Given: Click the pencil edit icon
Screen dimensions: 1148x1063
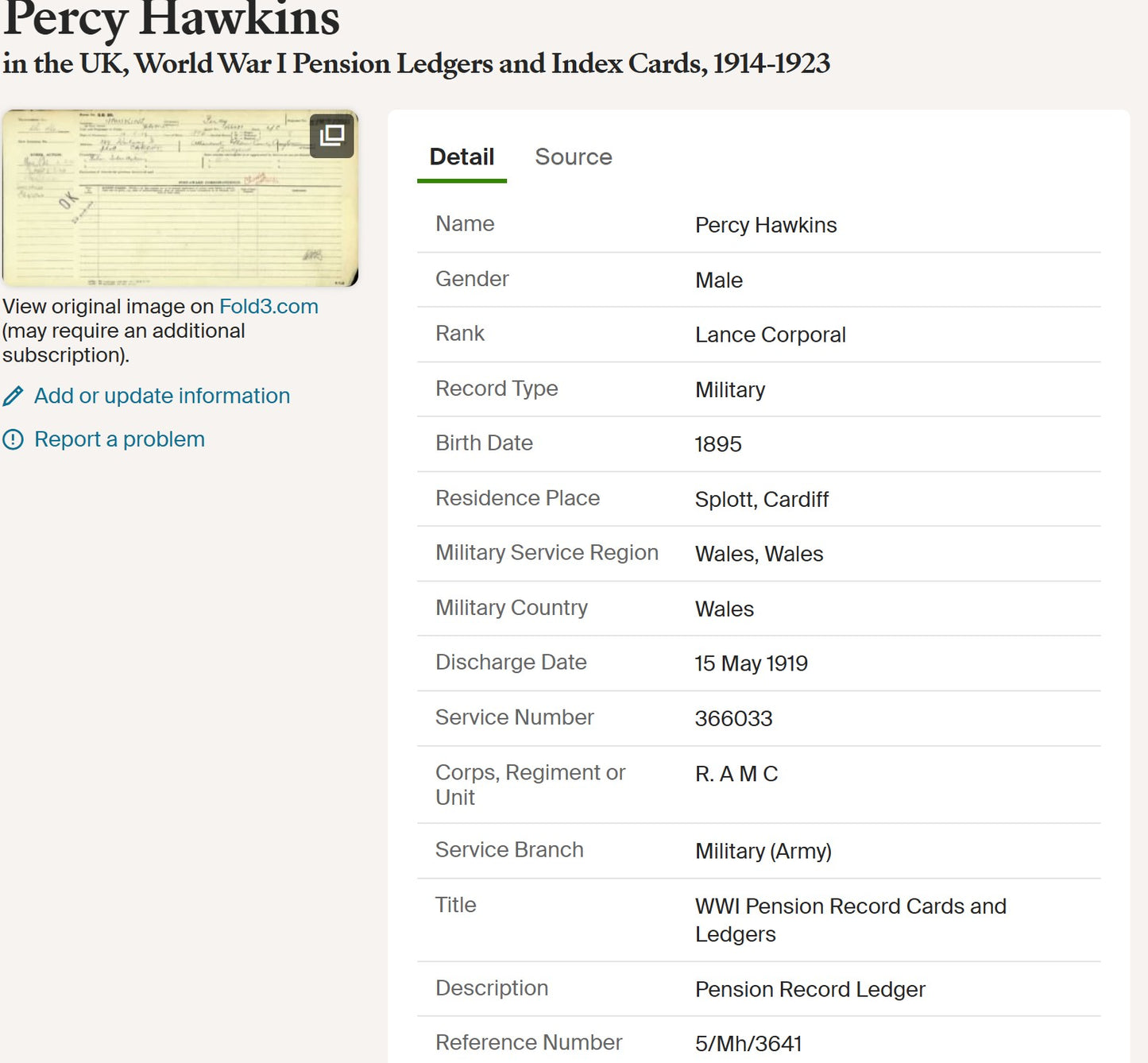Looking at the screenshot, I should click(13, 396).
